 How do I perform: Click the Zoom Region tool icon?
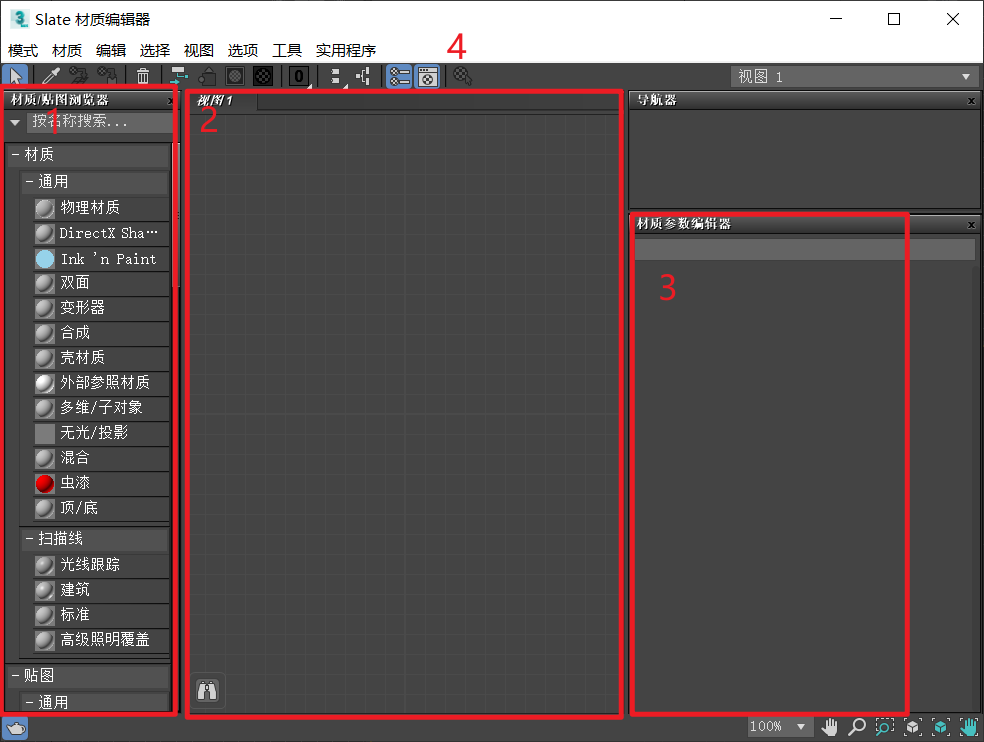[885, 727]
